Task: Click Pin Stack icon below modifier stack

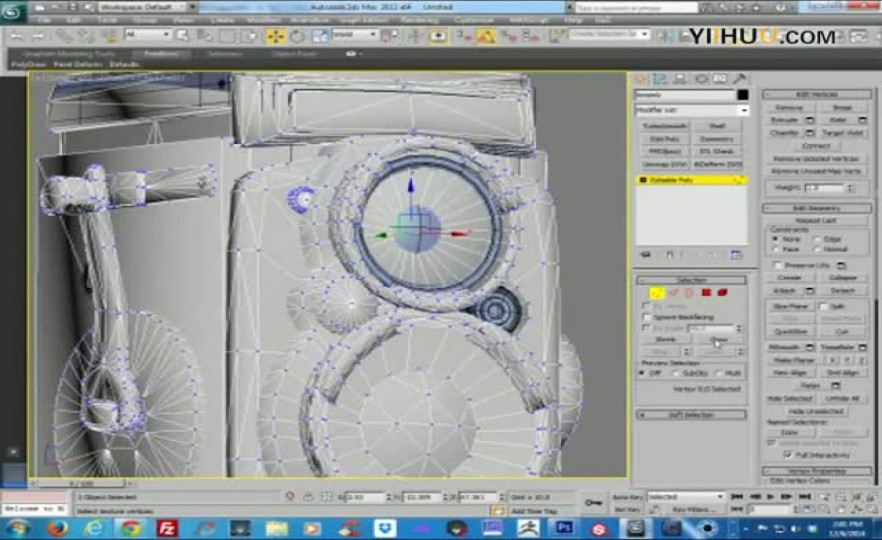Action: pos(646,255)
